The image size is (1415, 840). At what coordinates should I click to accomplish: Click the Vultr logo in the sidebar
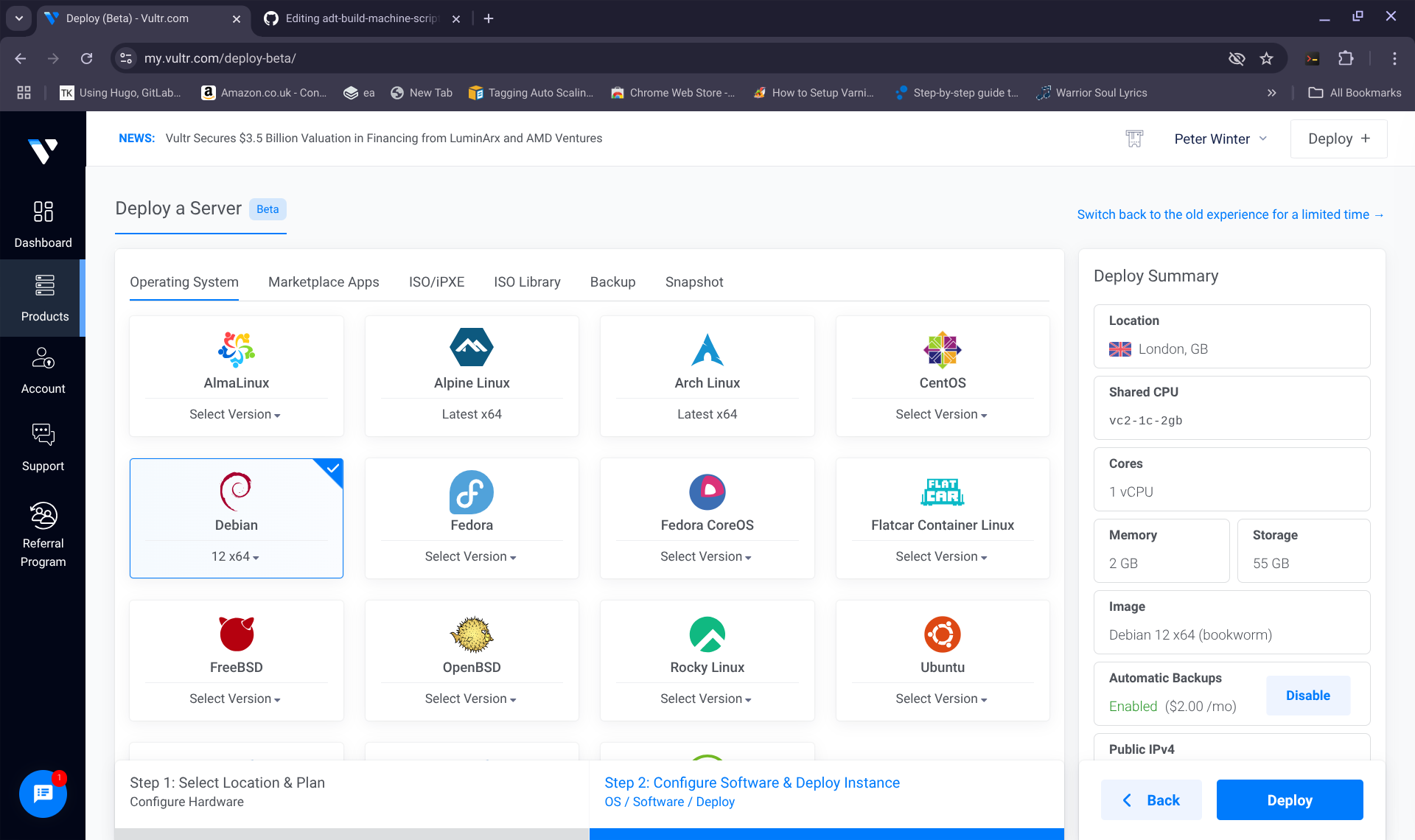43,150
